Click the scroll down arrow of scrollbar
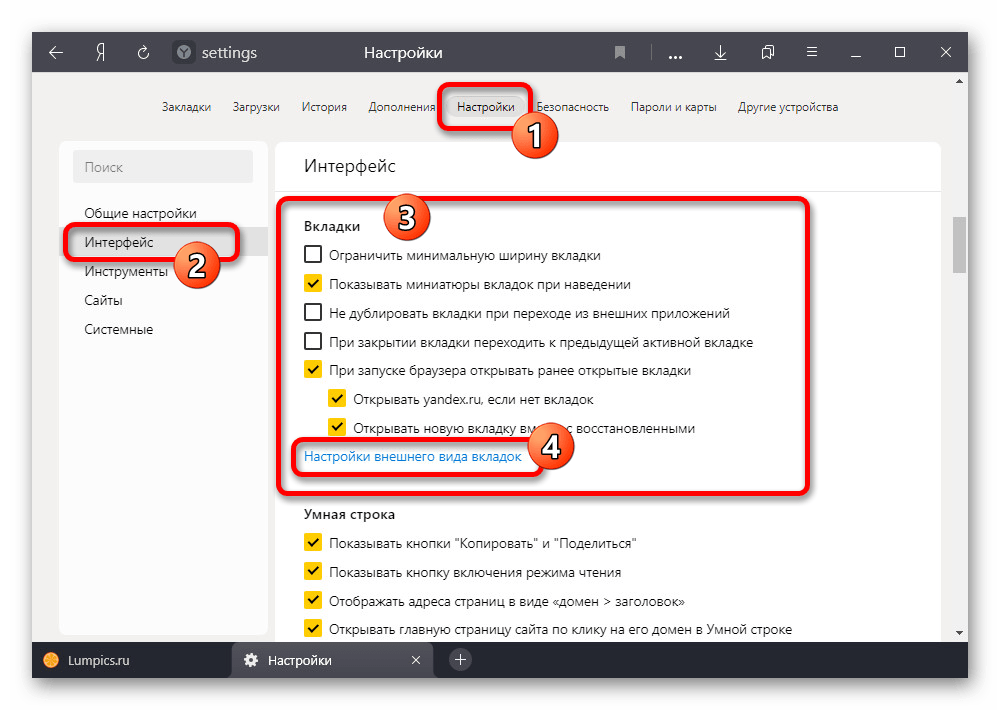This screenshot has height=710, width=1000. click(960, 632)
